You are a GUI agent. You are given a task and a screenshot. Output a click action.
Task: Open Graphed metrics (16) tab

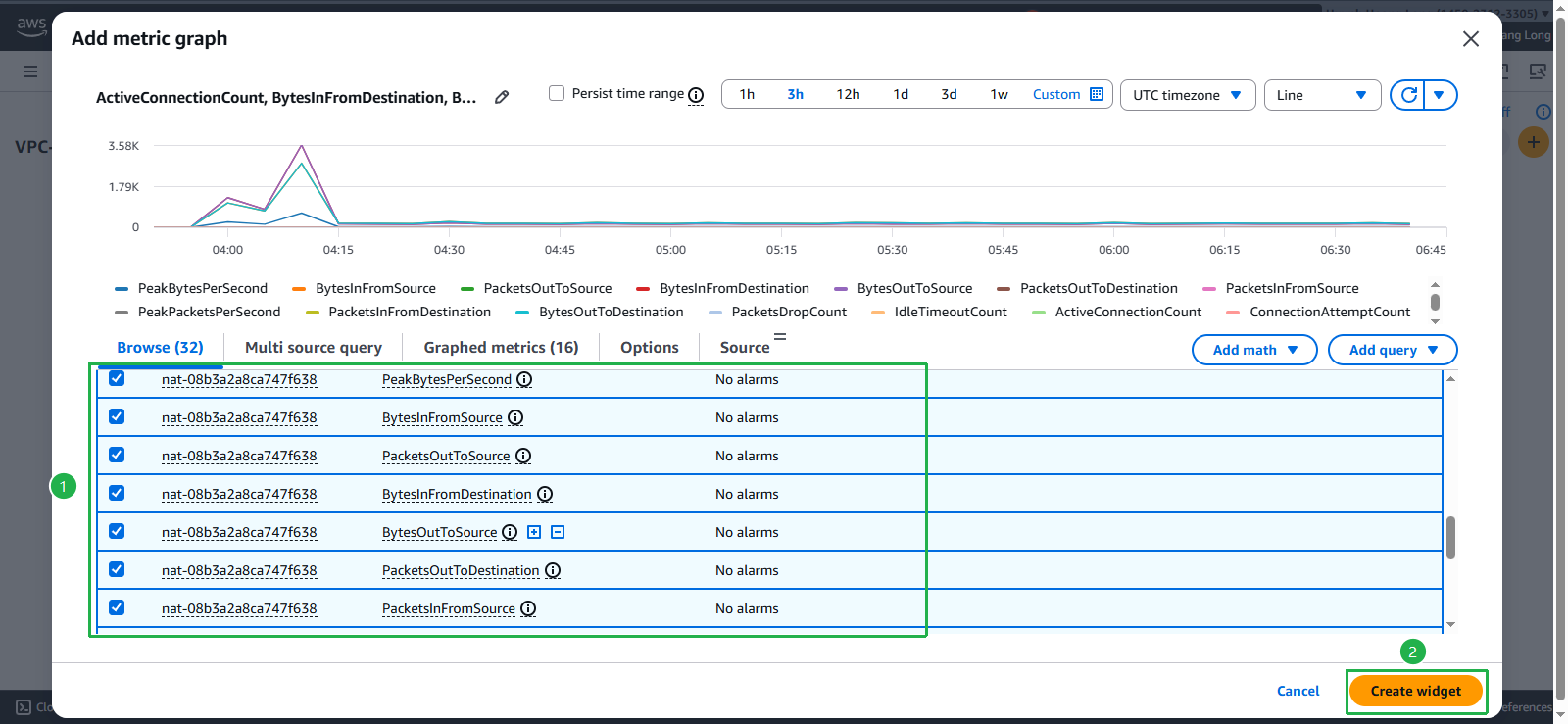tap(501, 347)
